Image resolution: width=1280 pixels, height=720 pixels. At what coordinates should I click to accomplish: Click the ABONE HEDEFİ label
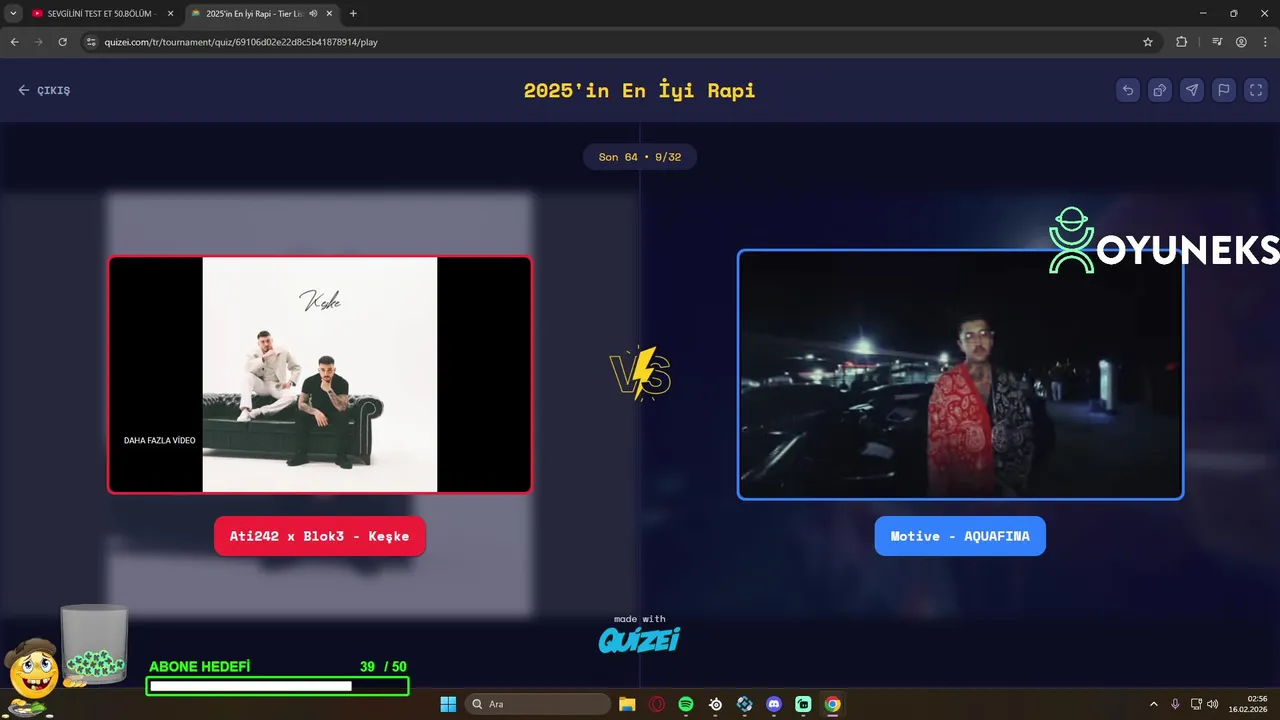200,667
